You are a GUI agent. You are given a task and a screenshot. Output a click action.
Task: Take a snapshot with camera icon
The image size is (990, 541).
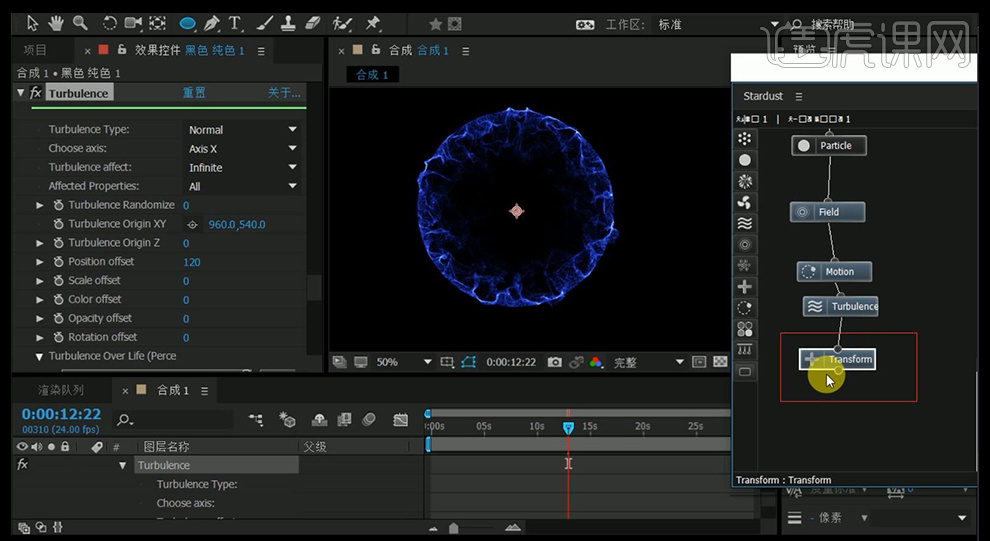click(553, 362)
